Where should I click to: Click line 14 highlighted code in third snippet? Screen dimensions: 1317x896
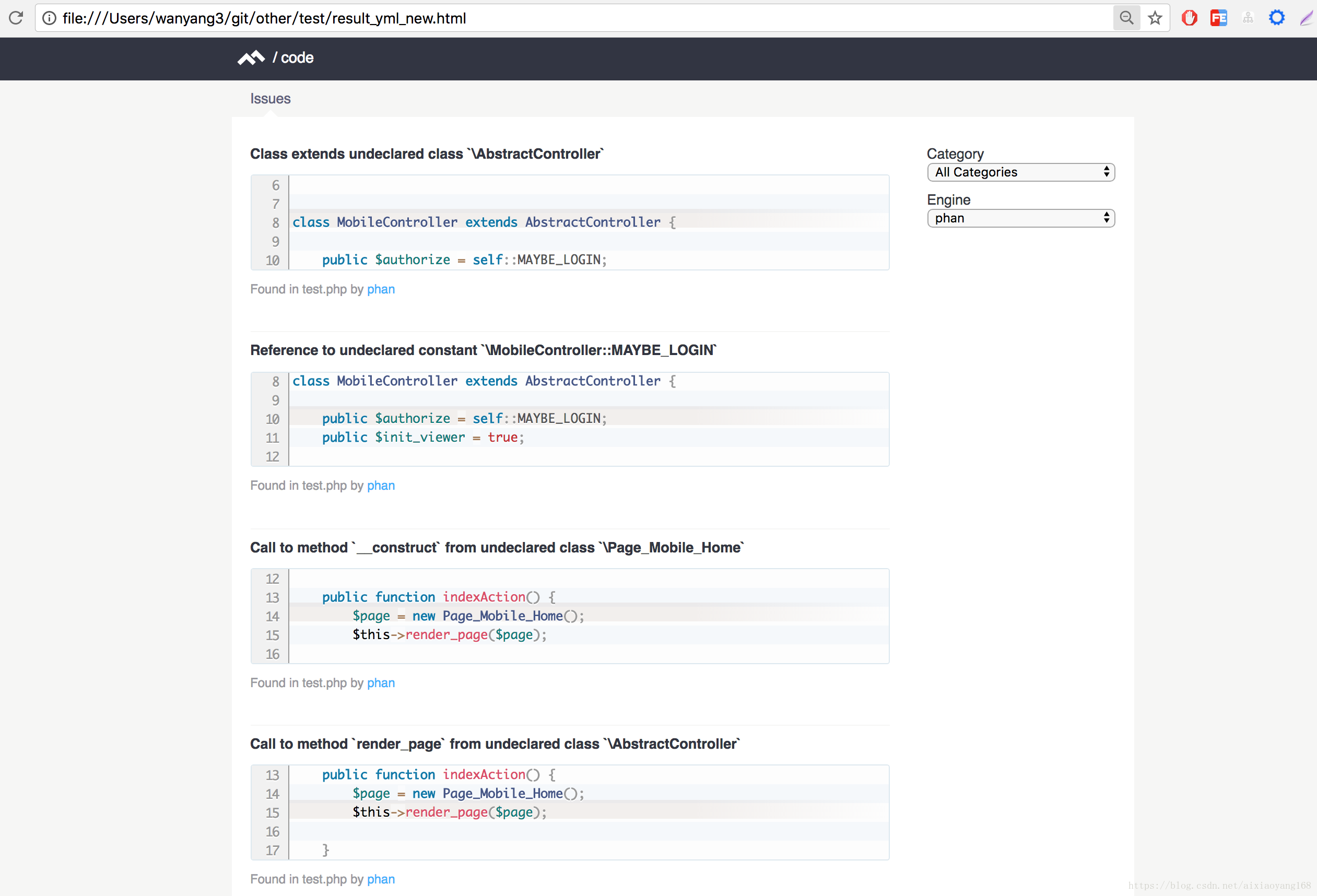pos(468,616)
